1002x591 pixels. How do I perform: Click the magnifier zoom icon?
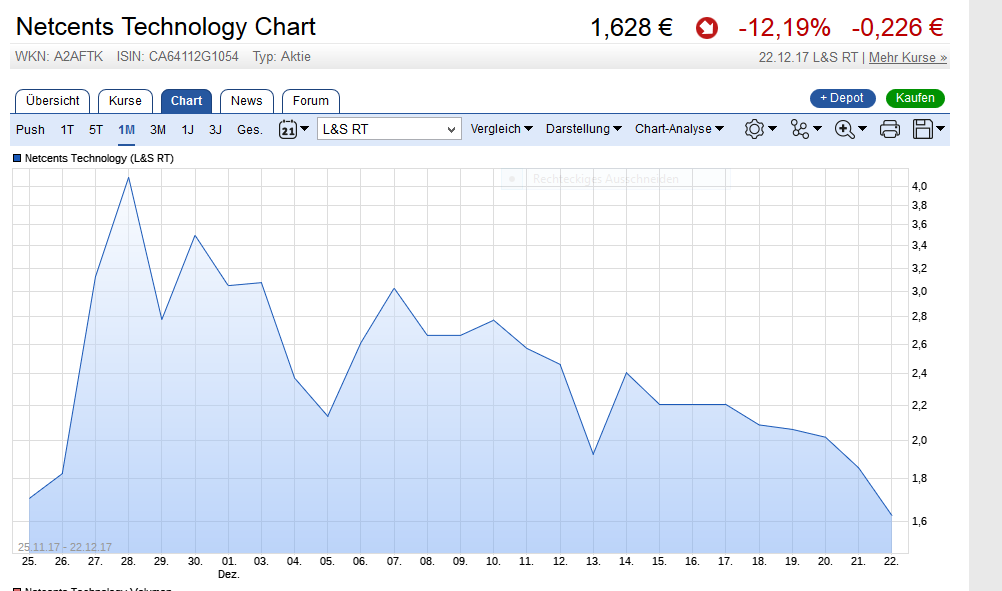click(x=845, y=129)
